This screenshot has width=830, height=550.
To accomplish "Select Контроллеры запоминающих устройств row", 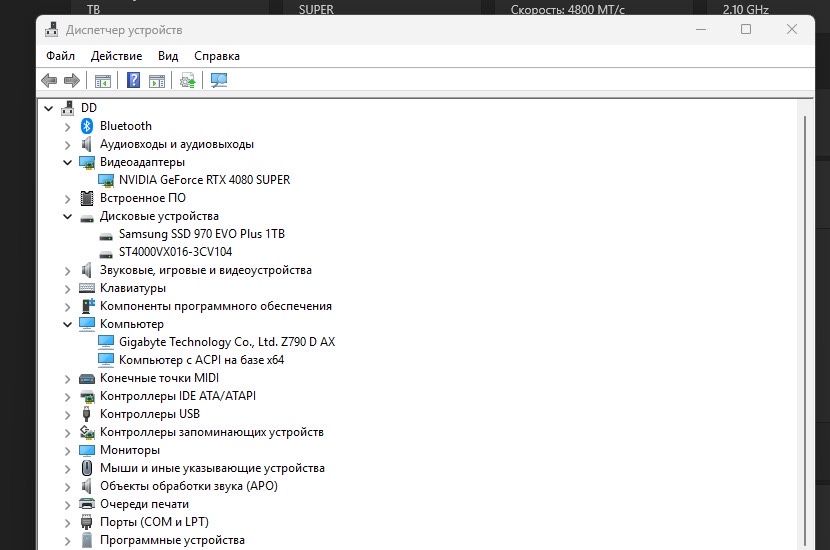I will [x=212, y=432].
